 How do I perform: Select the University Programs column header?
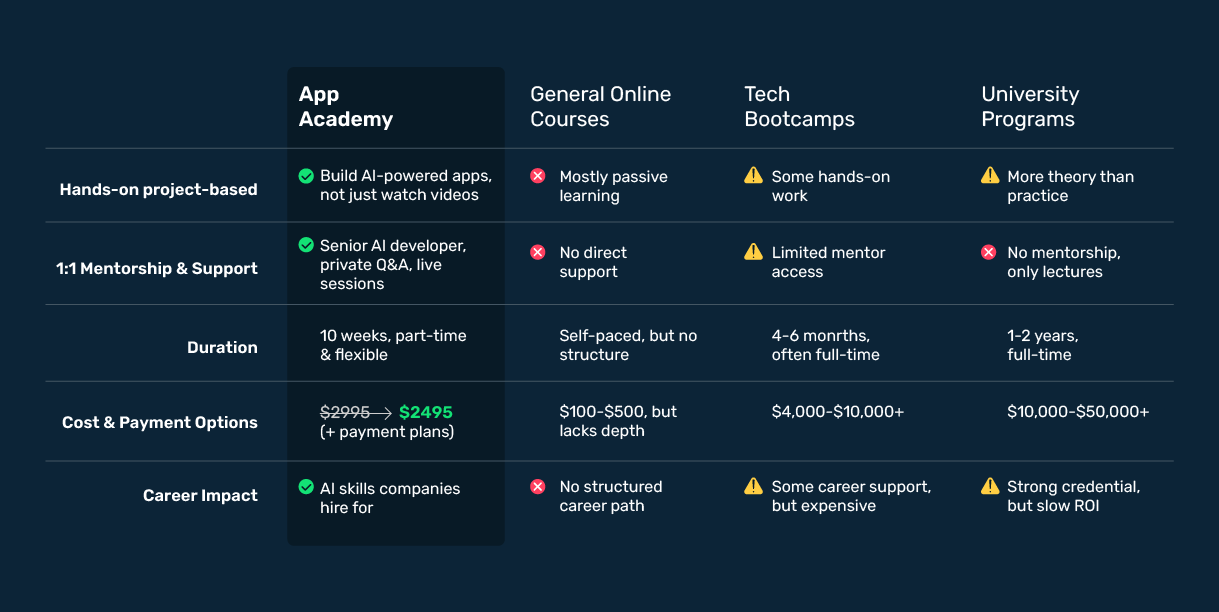point(1030,107)
